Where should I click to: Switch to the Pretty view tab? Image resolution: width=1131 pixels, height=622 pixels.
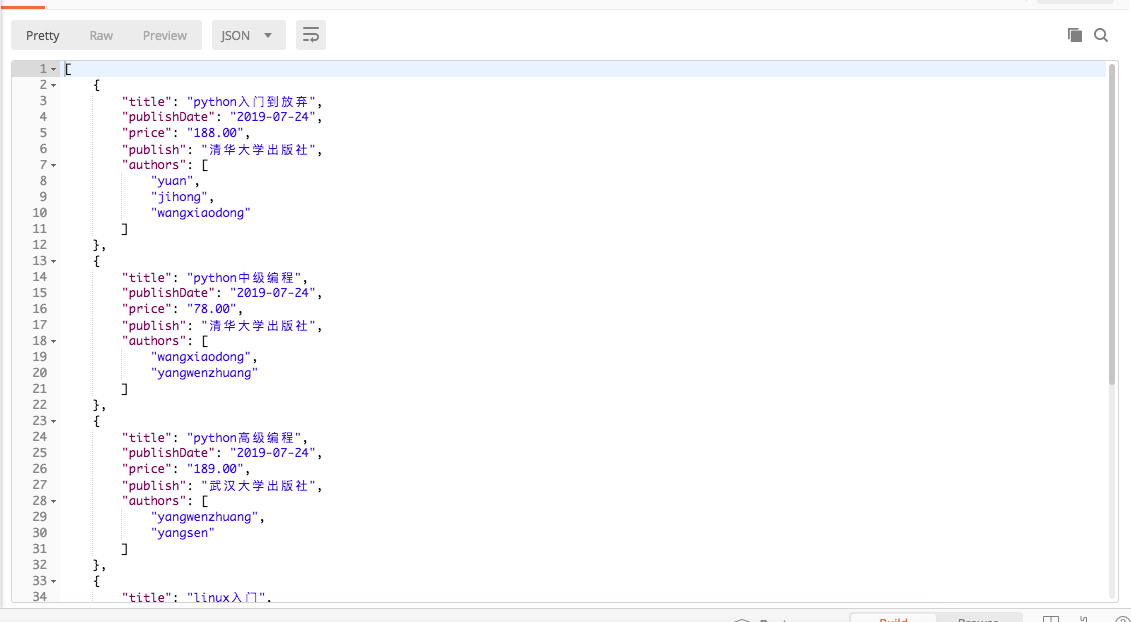tap(43, 35)
